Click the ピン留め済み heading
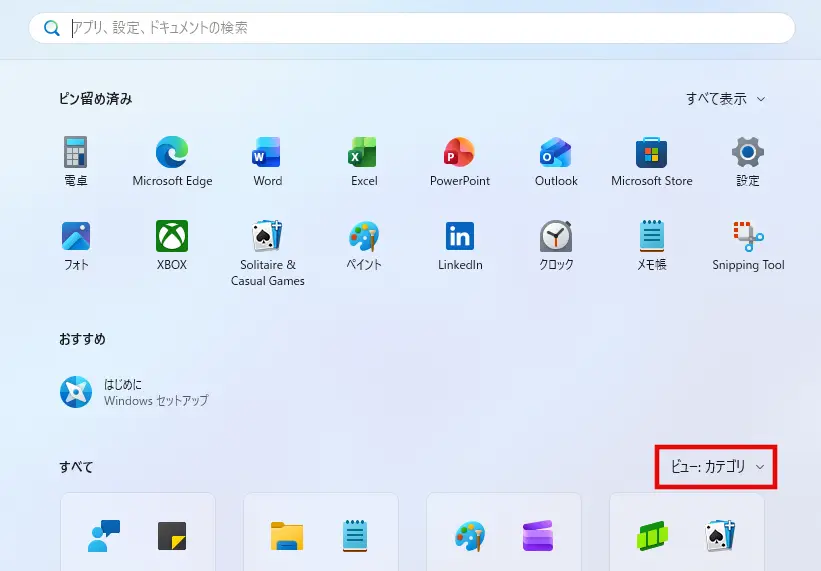Screen dimensions: 821x571 [95, 99]
